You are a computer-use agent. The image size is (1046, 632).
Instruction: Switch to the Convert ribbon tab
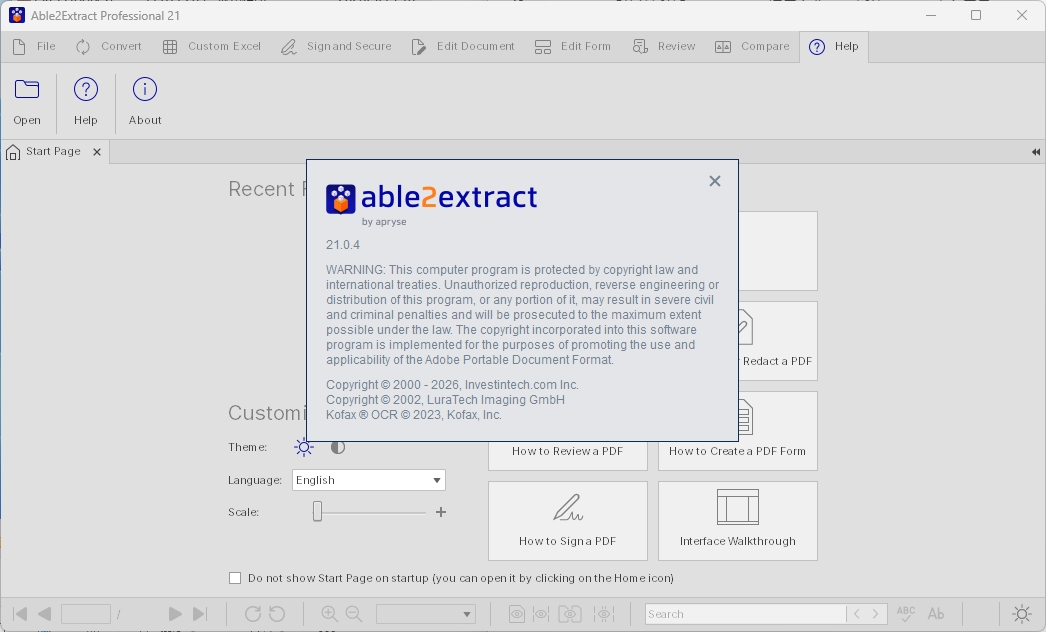107,46
